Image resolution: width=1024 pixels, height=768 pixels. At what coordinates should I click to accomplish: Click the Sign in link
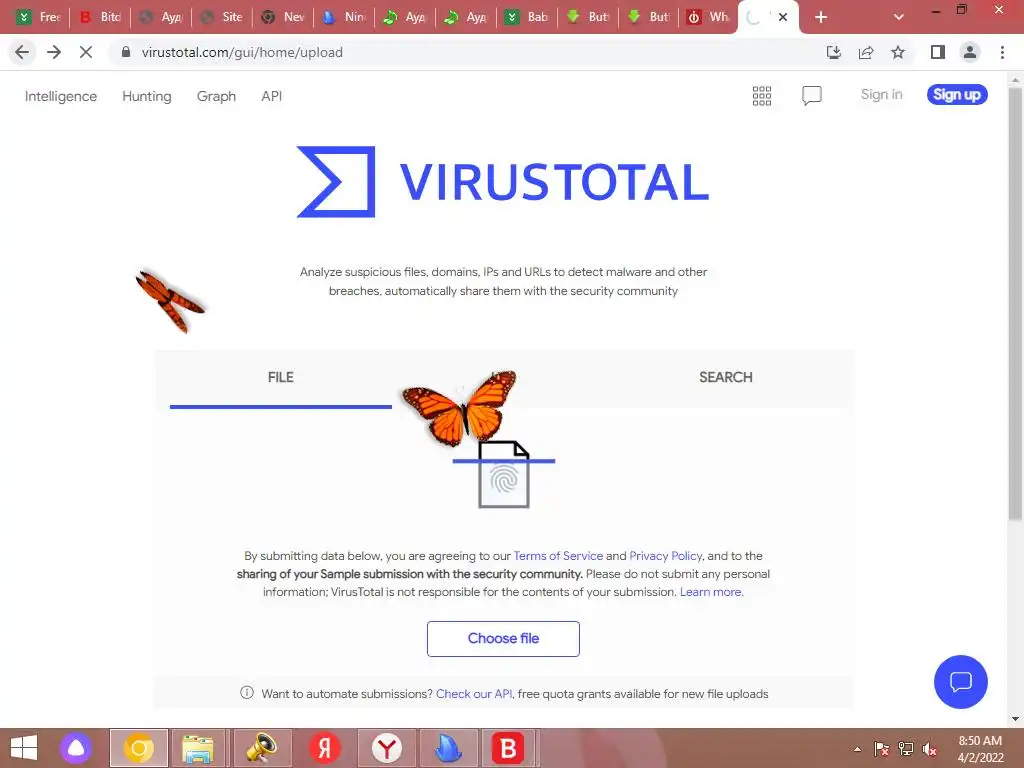click(882, 95)
